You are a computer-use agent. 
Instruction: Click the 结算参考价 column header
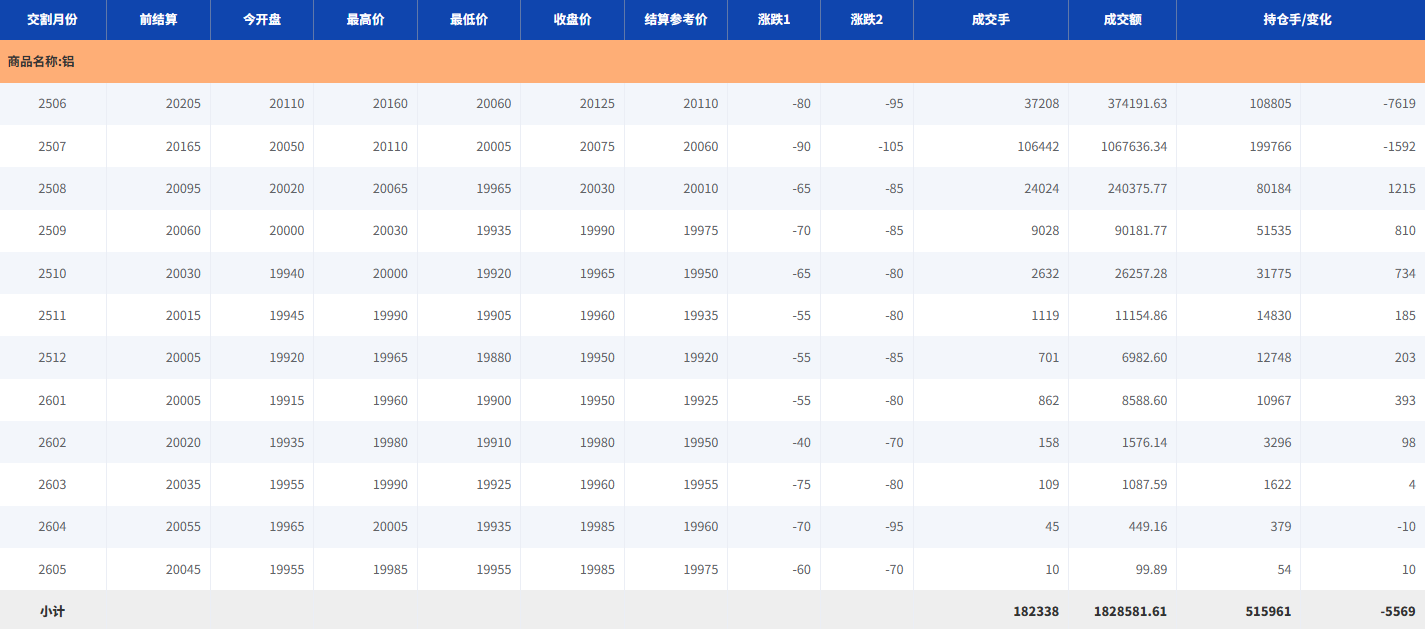(676, 20)
